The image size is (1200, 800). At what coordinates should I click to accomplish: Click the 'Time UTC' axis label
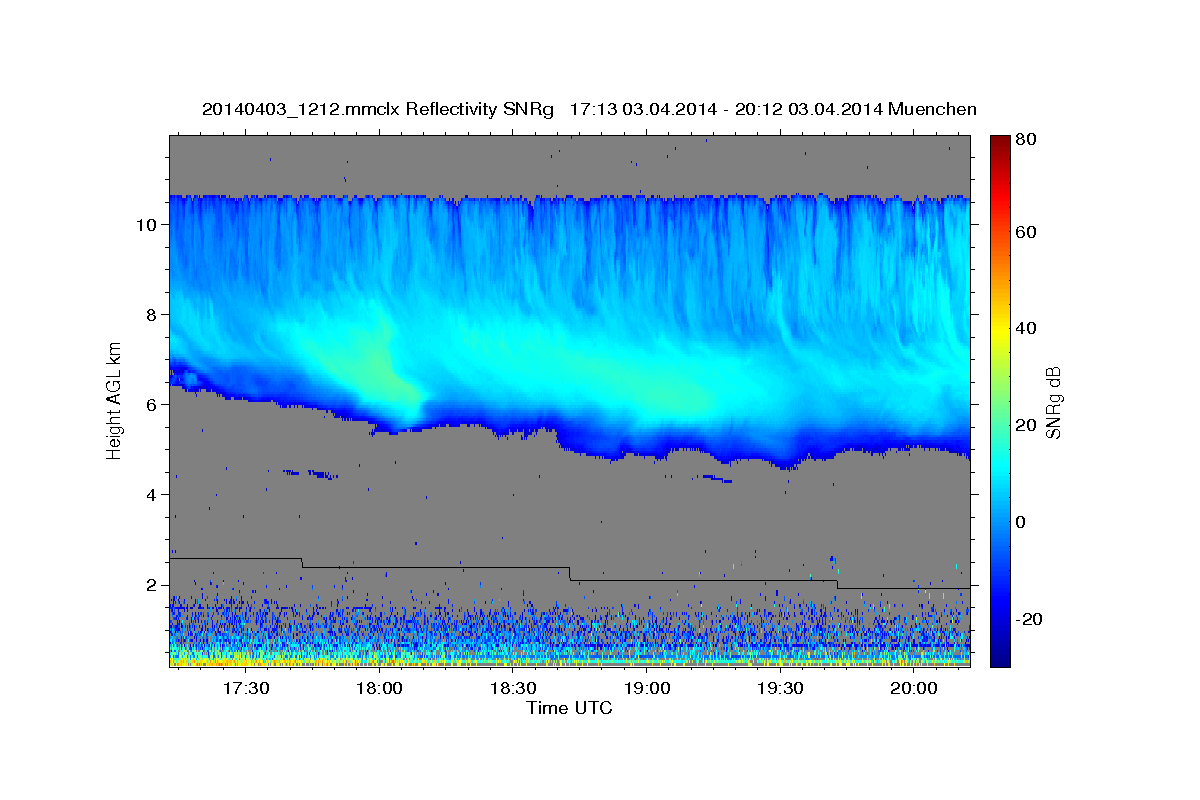coord(569,708)
